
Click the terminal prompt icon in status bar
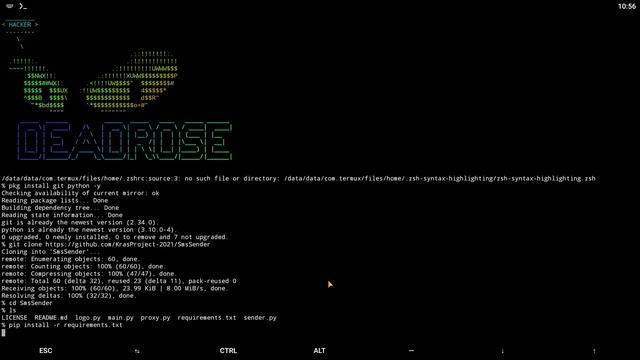pos(22,6)
